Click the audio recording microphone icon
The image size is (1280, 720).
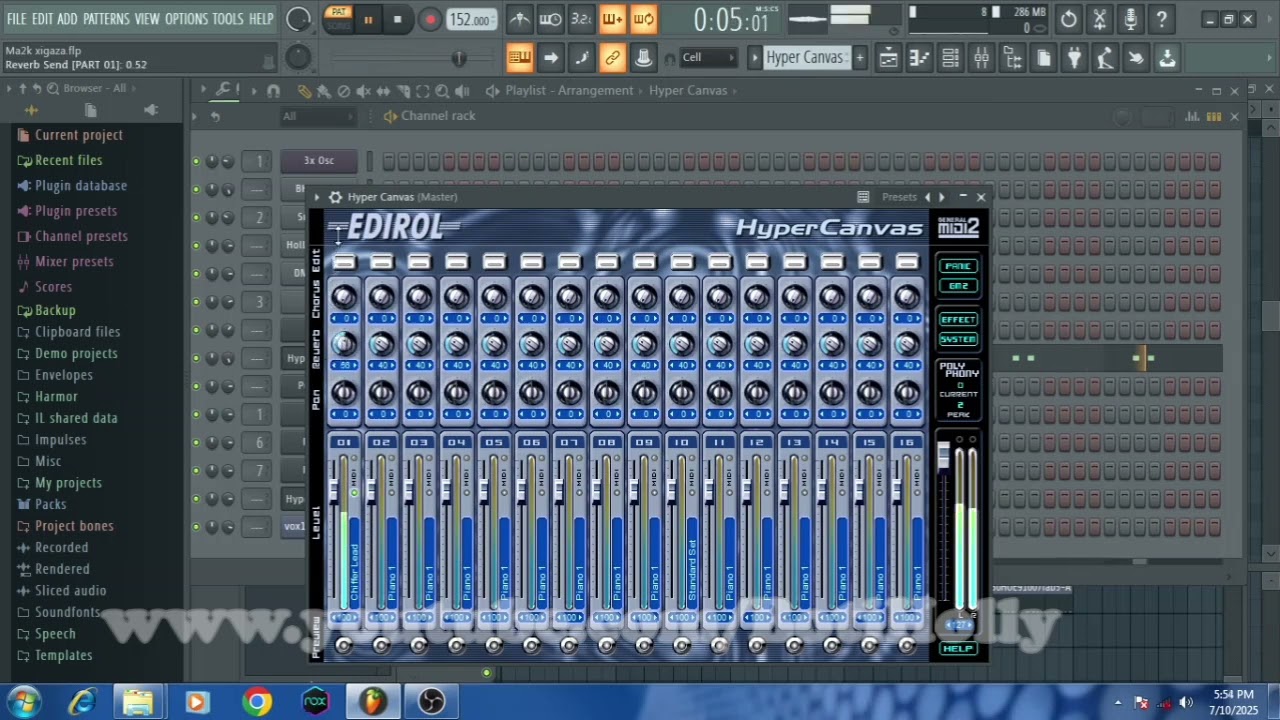1130,19
